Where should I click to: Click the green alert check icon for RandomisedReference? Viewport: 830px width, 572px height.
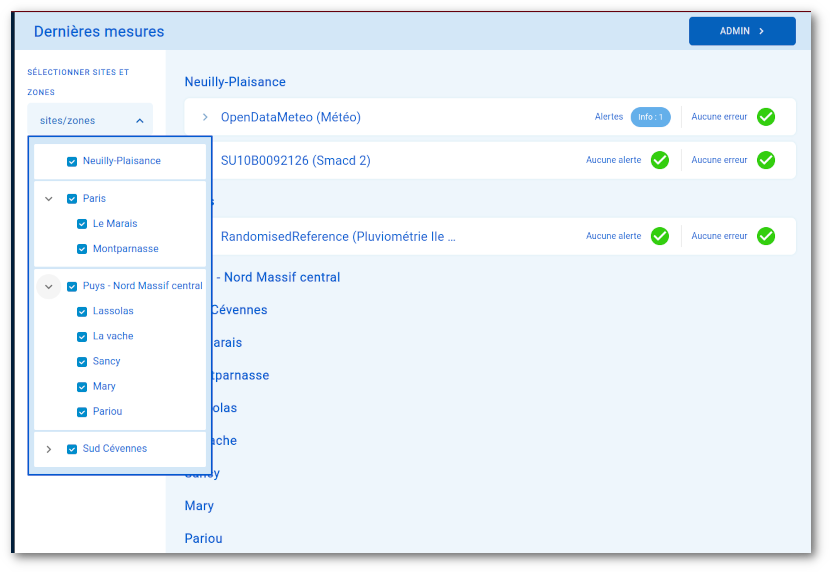660,236
